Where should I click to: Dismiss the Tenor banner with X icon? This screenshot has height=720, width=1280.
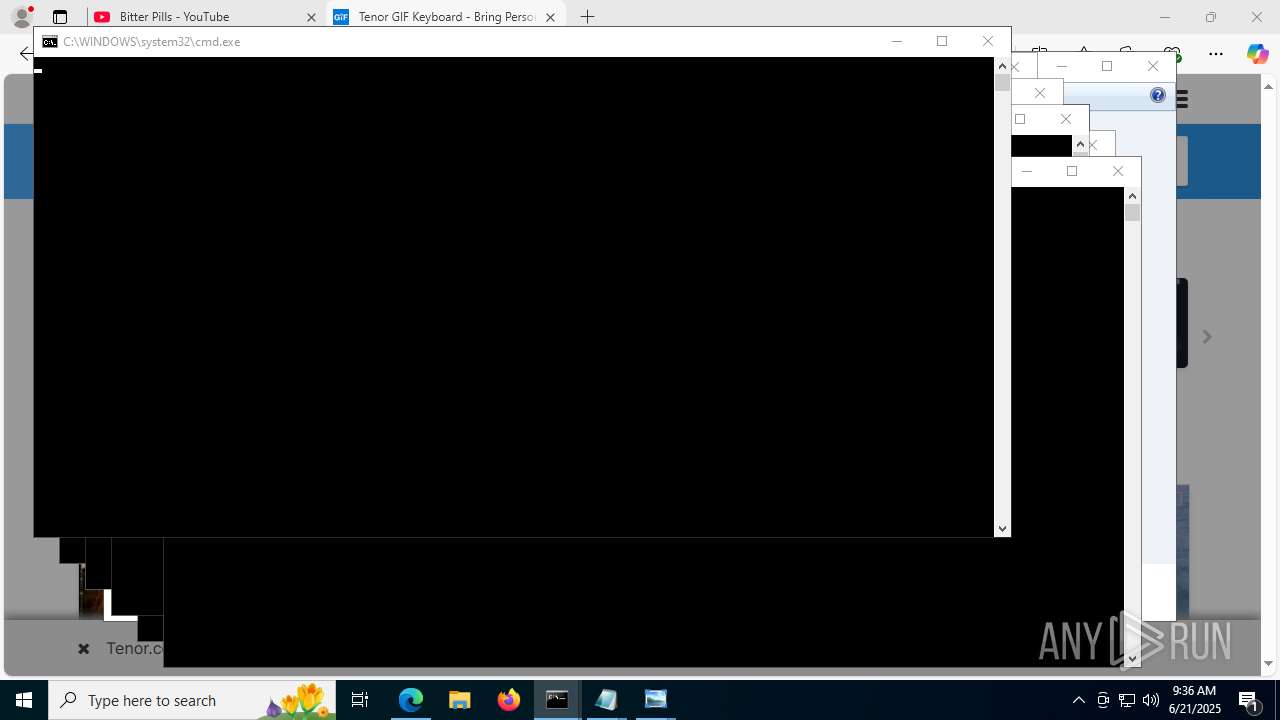click(84, 649)
